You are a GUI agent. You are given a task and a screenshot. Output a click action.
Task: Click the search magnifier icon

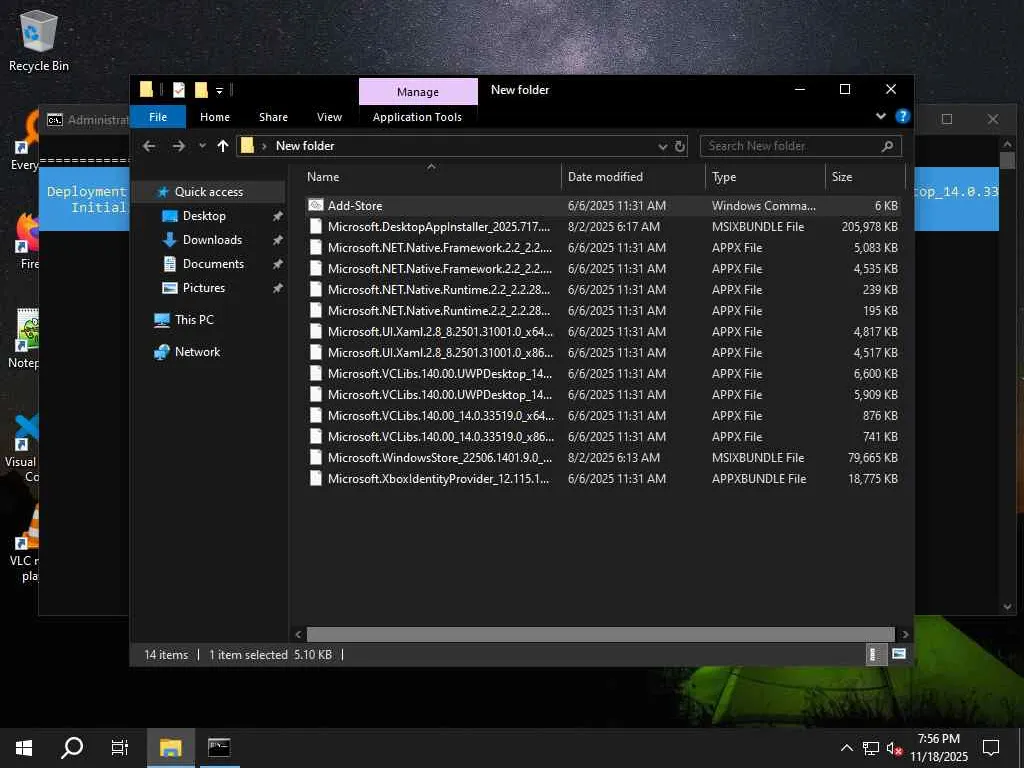[x=887, y=146]
